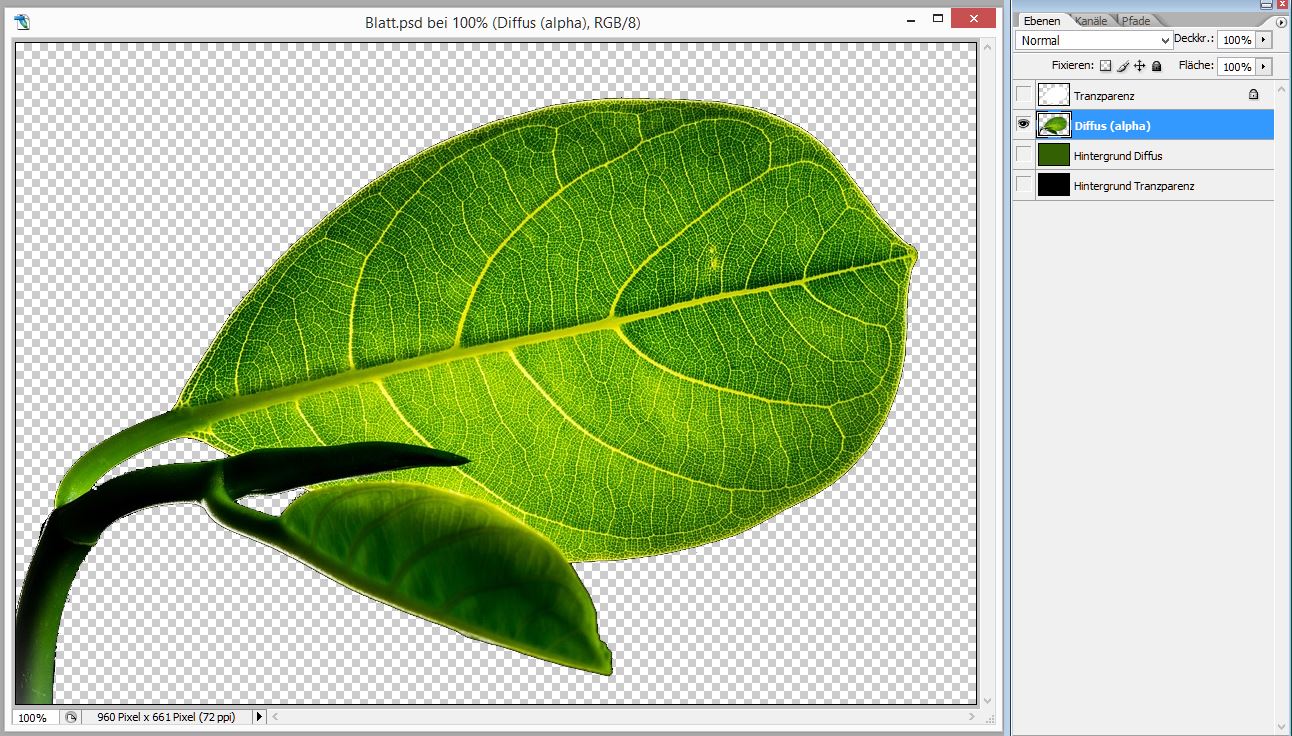This screenshot has height=736, width=1292.
Task: Click the document dimensions text in status bar
Action: [166, 717]
